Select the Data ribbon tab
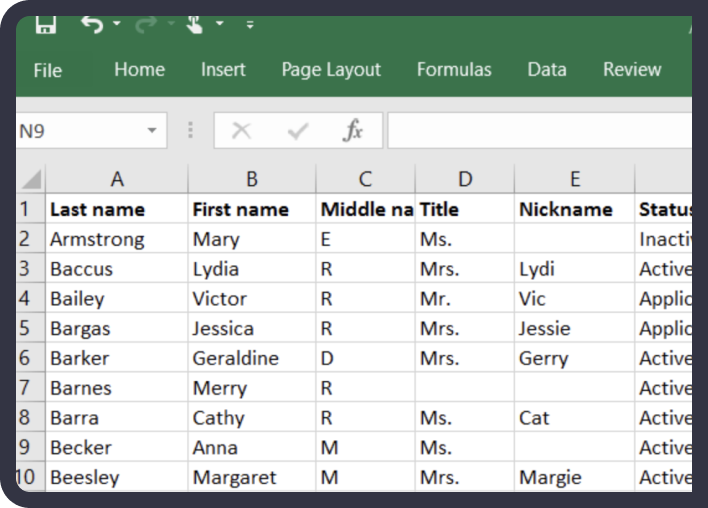This screenshot has width=708, height=508. point(547,70)
